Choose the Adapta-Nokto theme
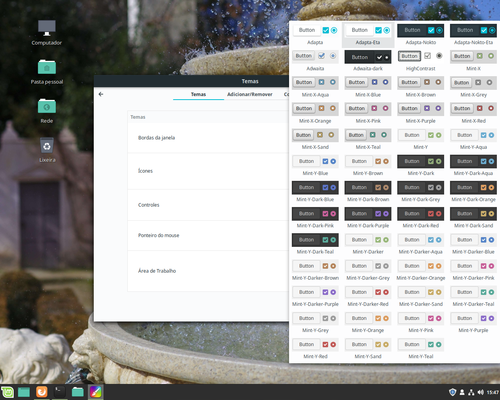Screen dimensions: 500x400 pos(421,35)
